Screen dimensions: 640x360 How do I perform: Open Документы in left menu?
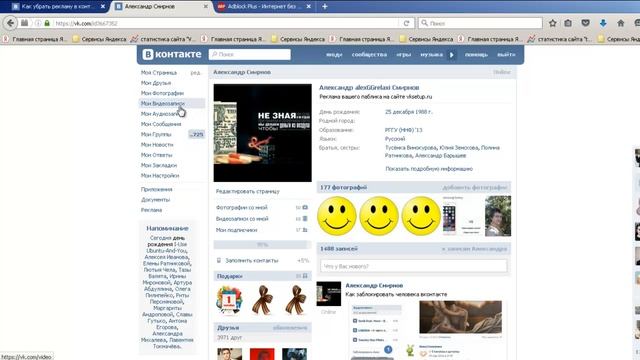pyautogui.click(x=155, y=200)
